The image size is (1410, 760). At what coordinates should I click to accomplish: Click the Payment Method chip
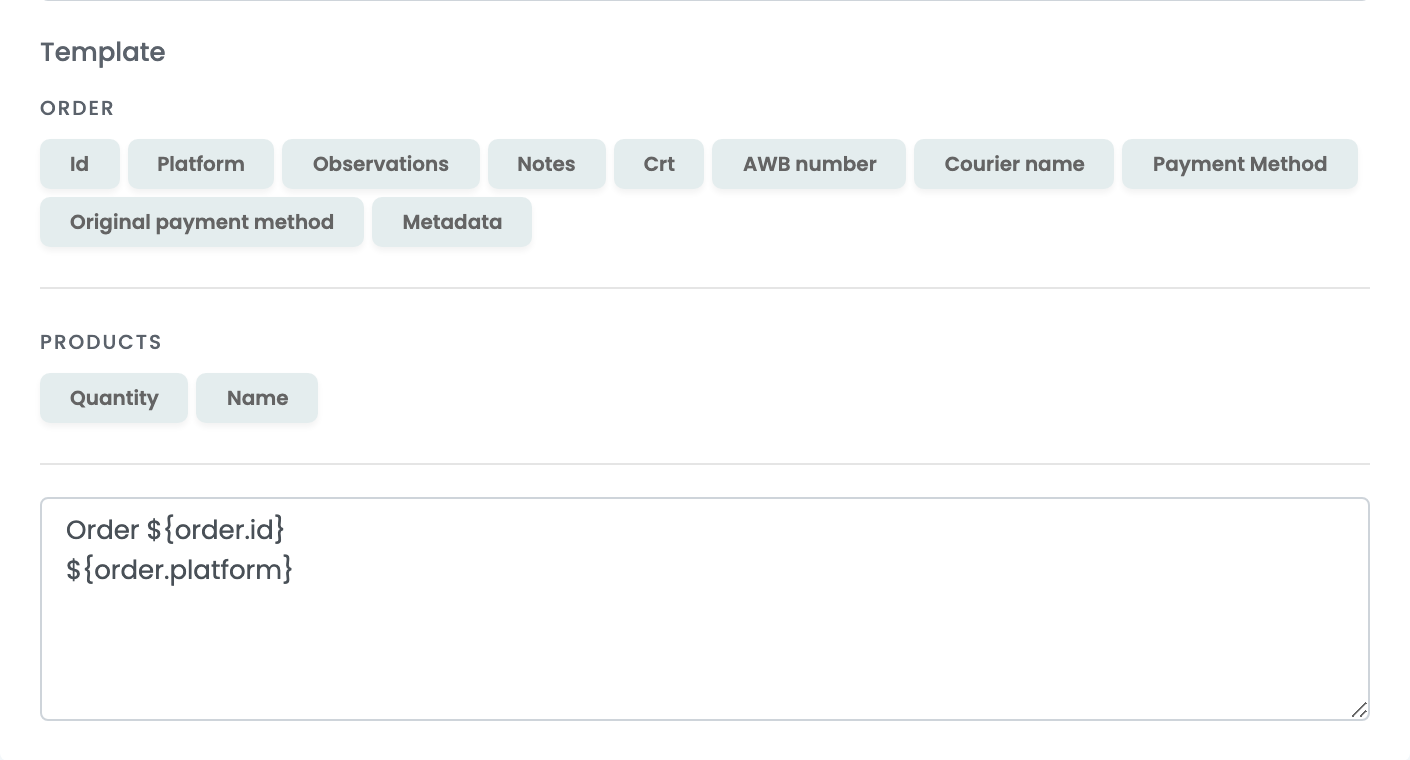tap(1240, 164)
